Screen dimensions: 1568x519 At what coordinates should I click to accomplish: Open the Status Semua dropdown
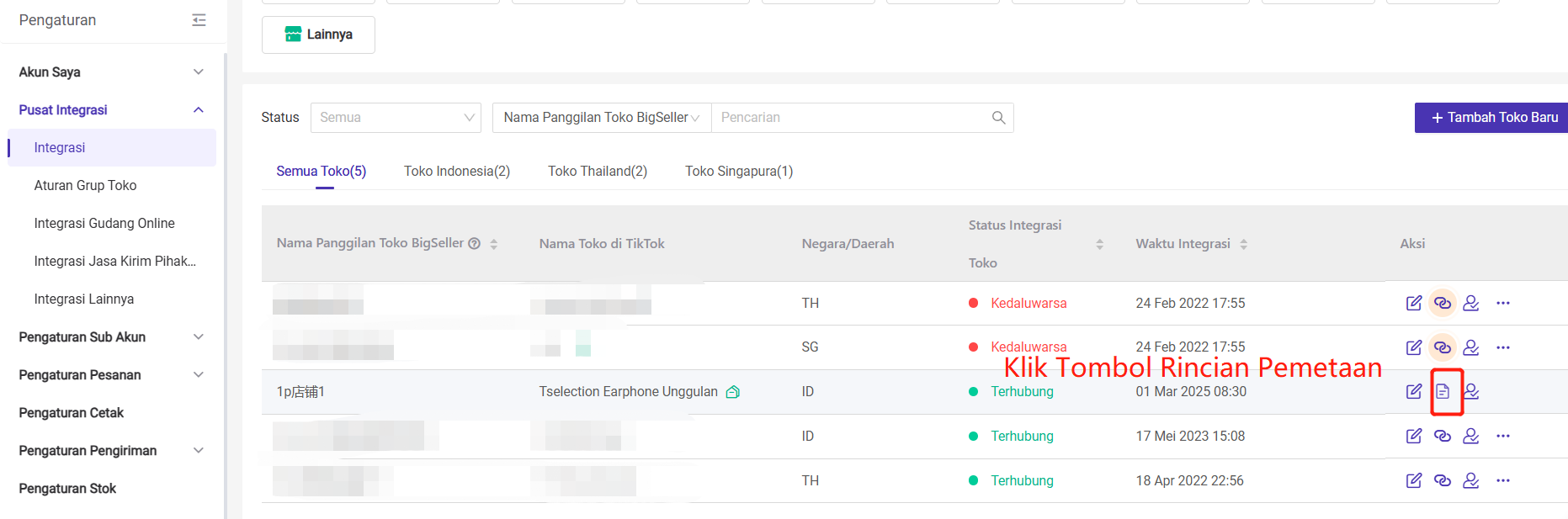396,118
